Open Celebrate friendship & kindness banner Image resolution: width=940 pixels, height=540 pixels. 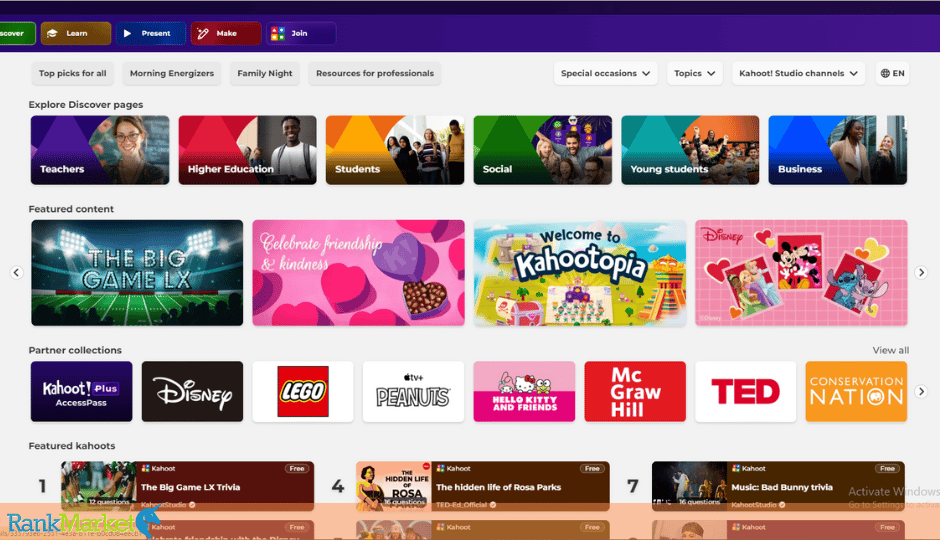358,273
